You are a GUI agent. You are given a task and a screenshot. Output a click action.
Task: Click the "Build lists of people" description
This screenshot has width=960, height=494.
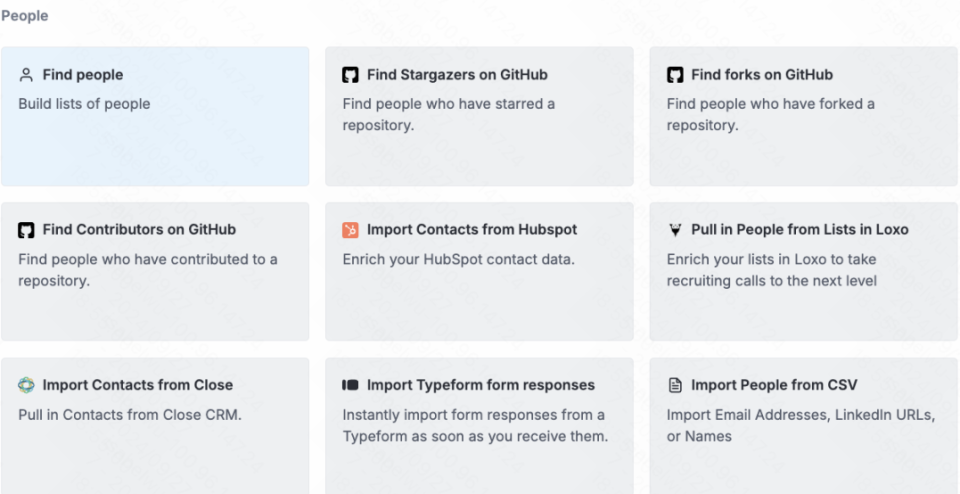(x=84, y=104)
